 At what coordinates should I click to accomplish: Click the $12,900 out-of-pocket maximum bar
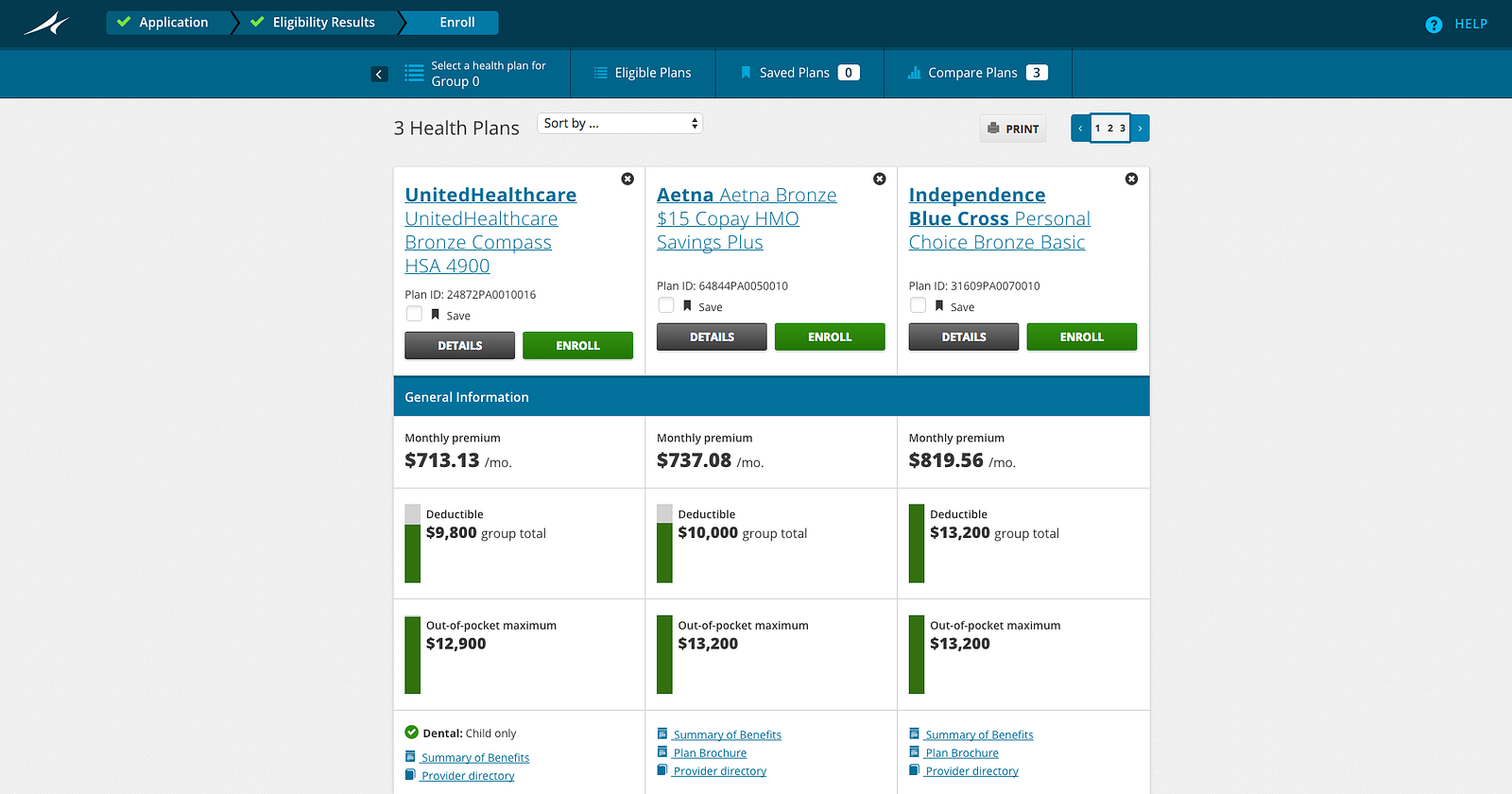click(x=413, y=655)
